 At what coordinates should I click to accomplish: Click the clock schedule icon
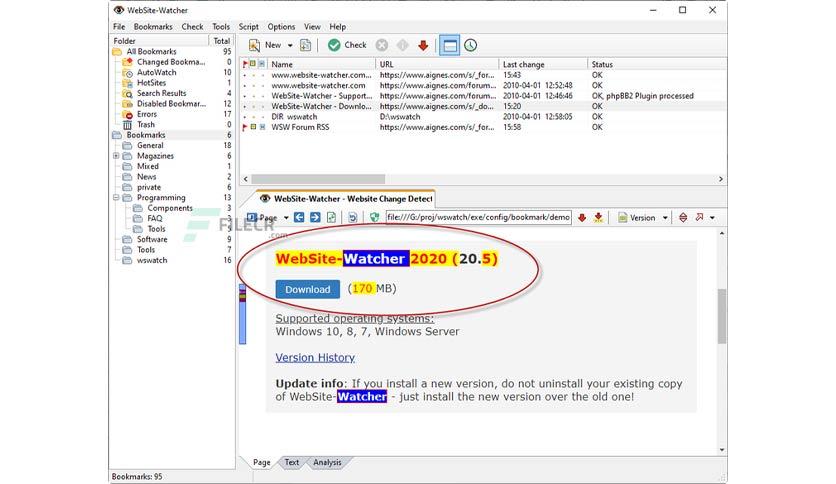(x=470, y=45)
